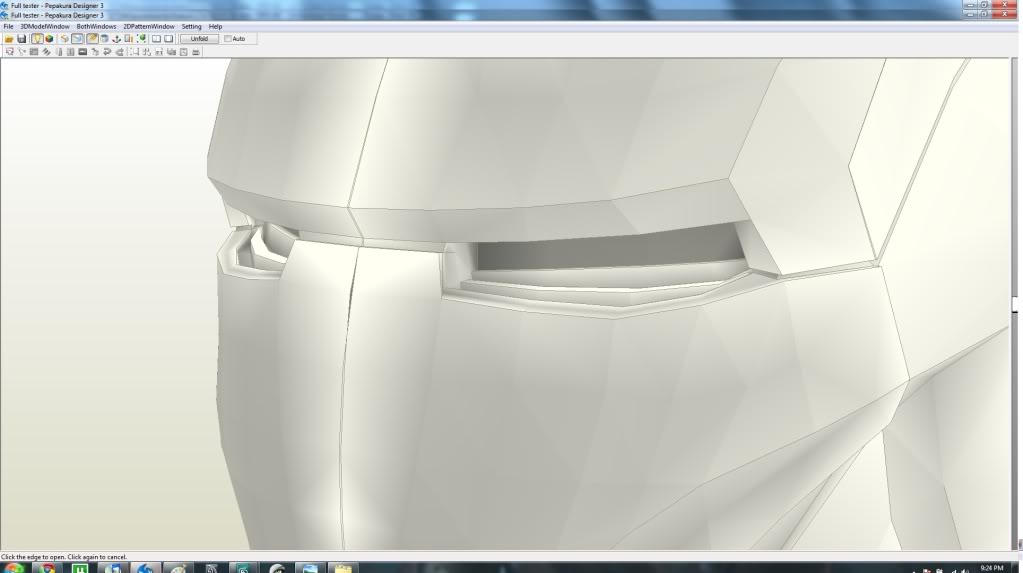
Task: Enable the Auto checkbox
Action: 228,39
